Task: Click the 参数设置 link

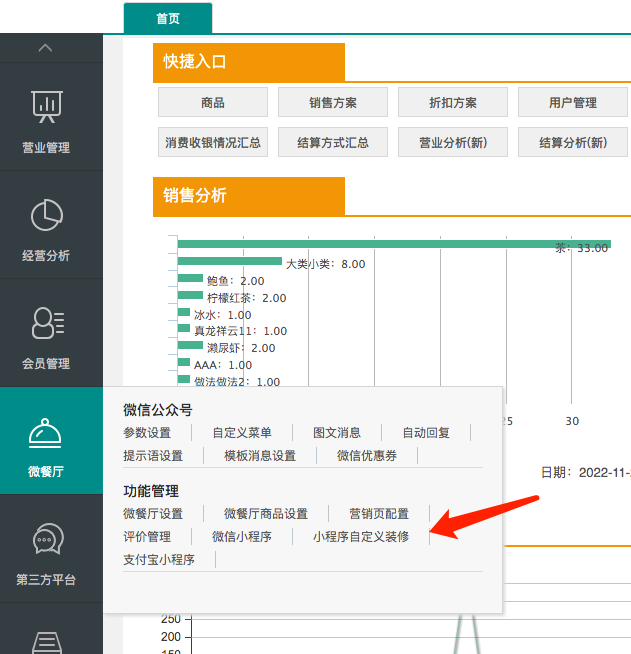Action: pos(147,433)
